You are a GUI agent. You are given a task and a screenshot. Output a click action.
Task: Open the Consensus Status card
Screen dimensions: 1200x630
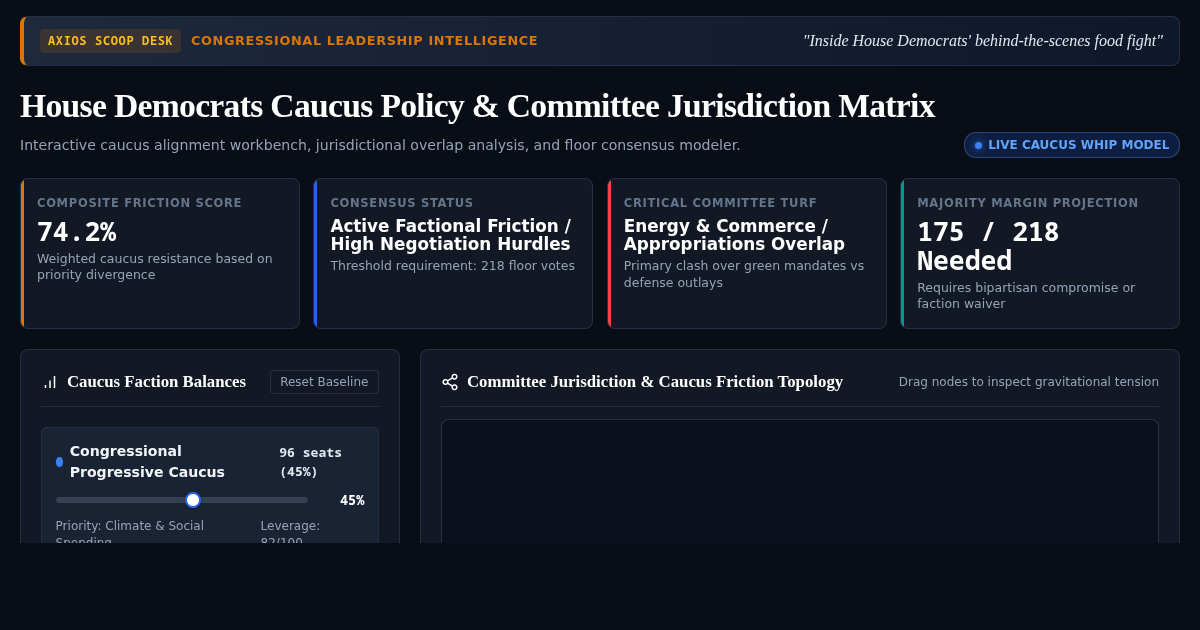tap(453, 253)
